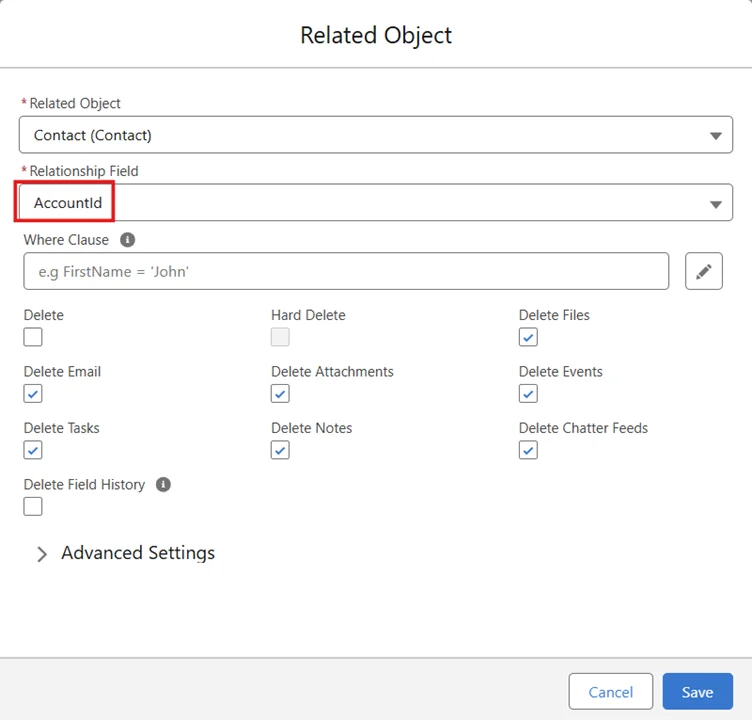Expand Advanced Settings chevron
The width and height of the screenshot is (752, 720).
click(x=42, y=554)
